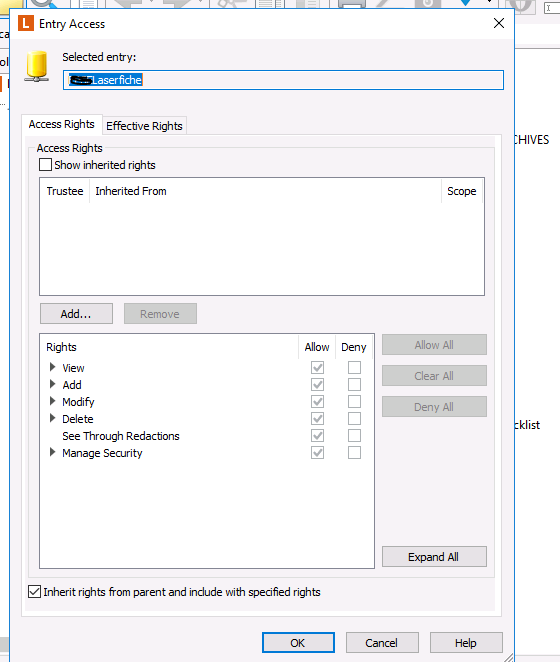560x662 pixels.
Task: Click the Rights column header
Action: coord(170,347)
